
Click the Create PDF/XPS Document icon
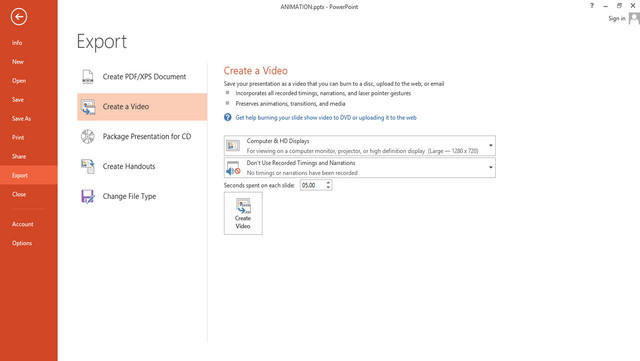coord(88,77)
